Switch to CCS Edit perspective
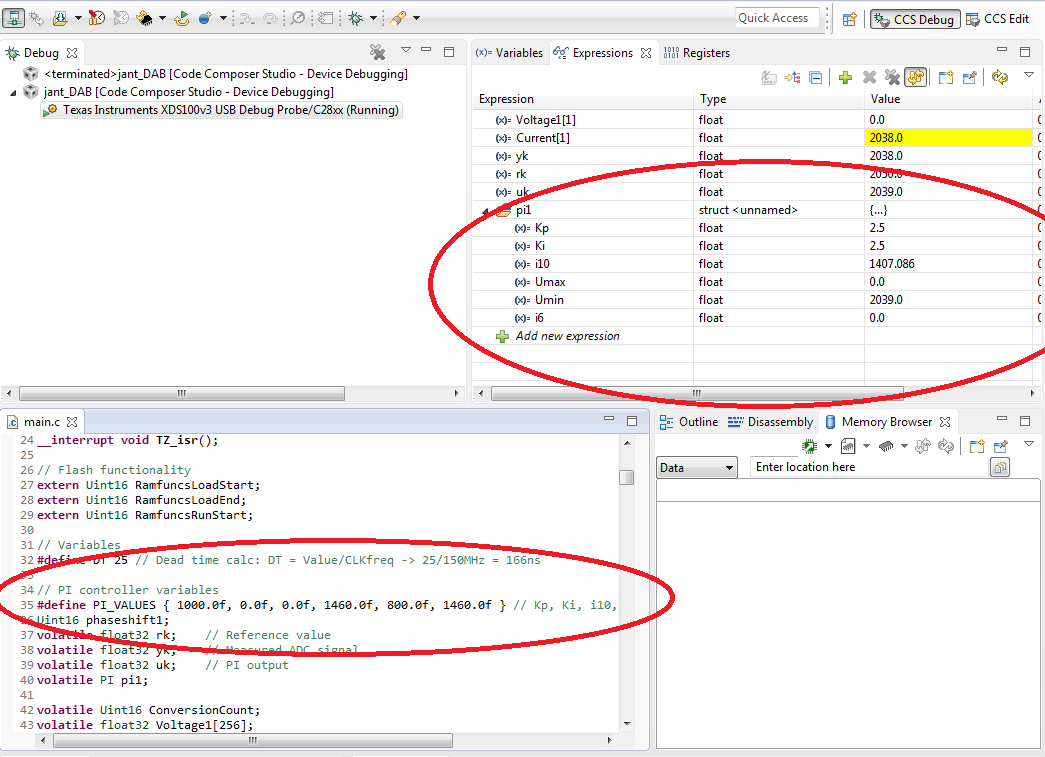 [998, 19]
